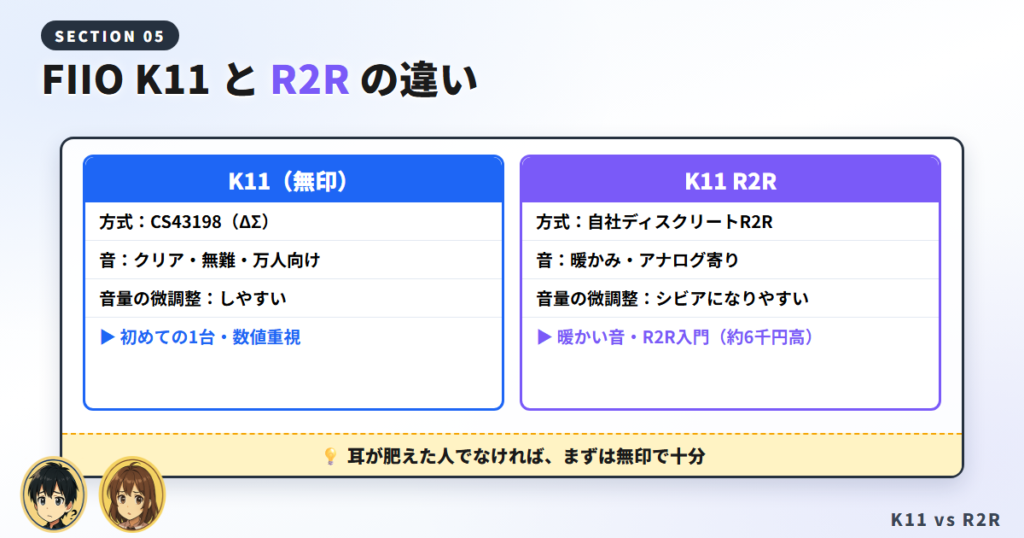Click the boy character avatar
Image resolution: width=1024 pixels, height=538 pixels.
tap(54, 494)
